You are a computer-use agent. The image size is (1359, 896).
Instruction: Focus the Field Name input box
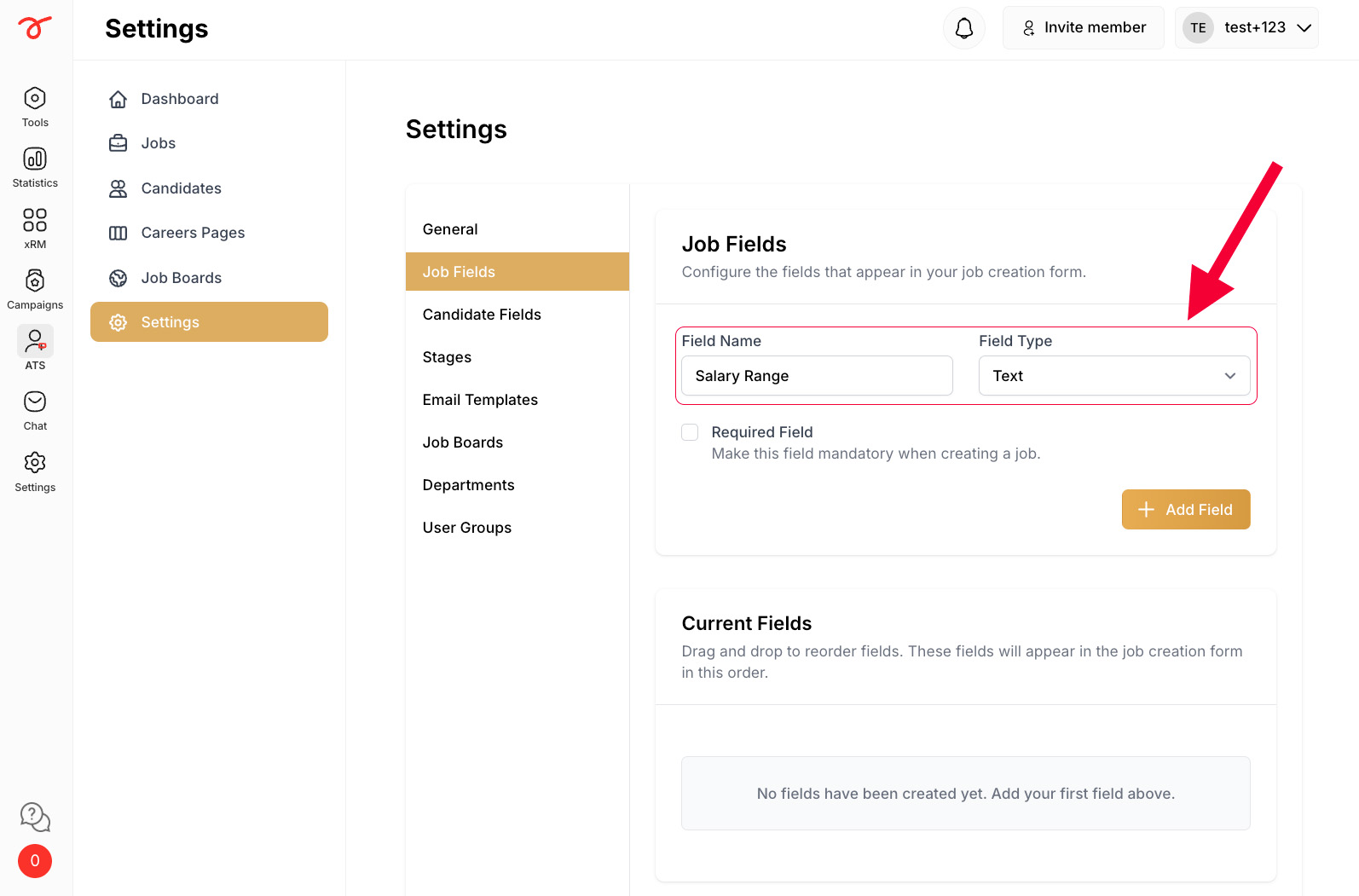817,376
